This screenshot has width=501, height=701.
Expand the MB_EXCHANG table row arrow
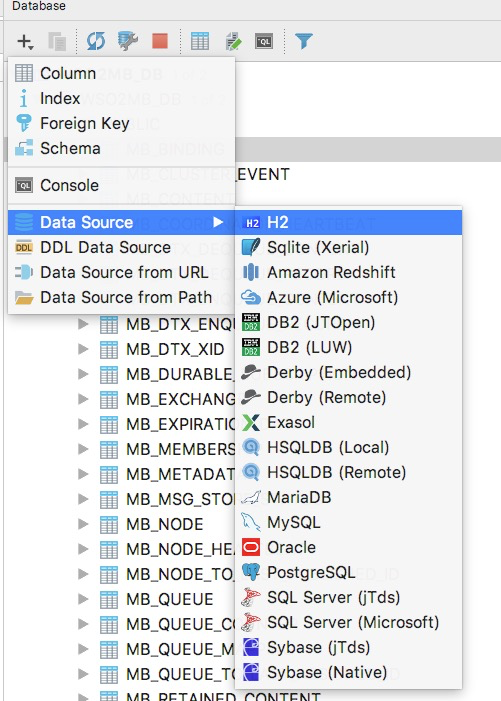click(83, 399)
